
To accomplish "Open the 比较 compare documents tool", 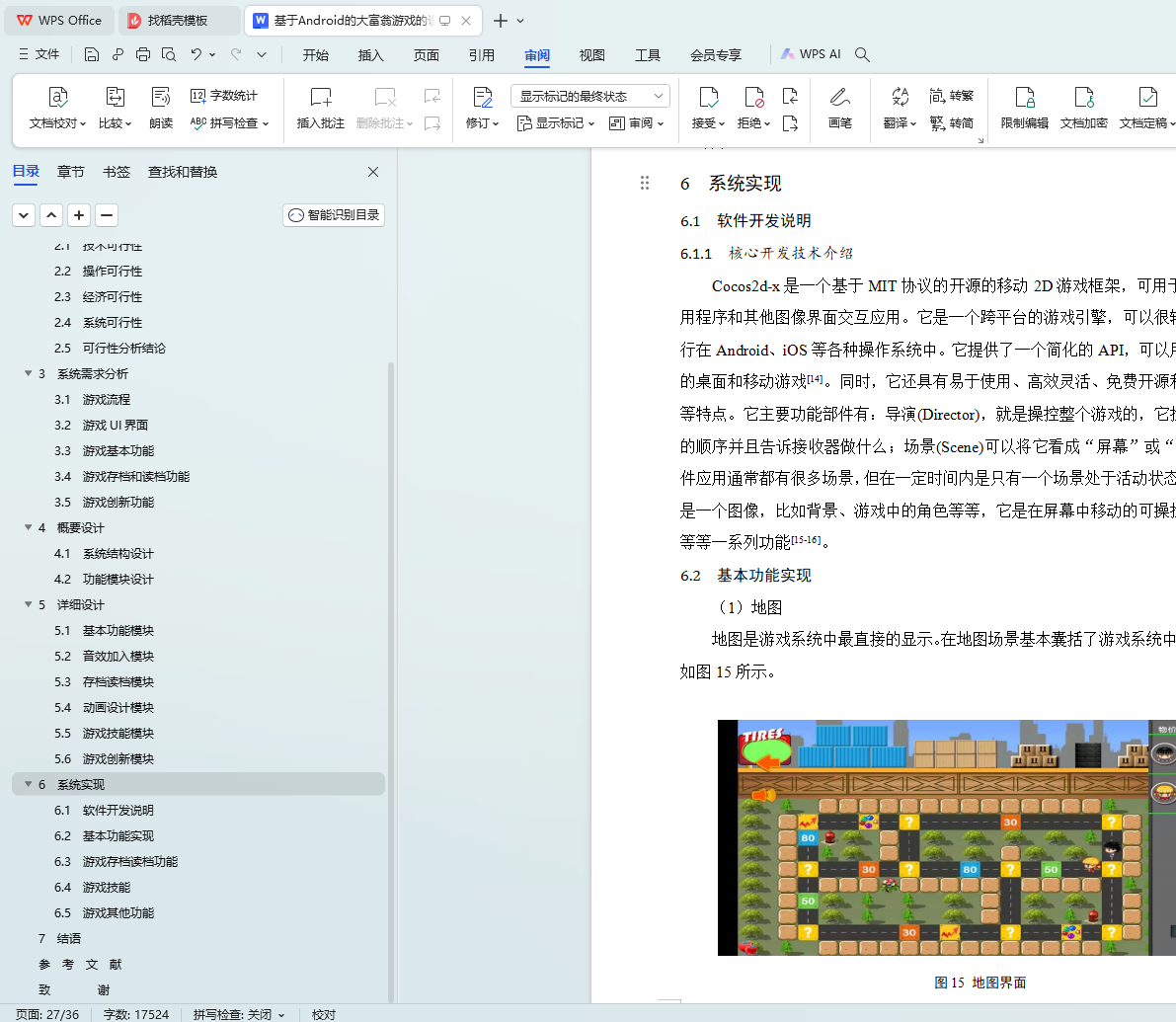I will click(x=115, y=108).
